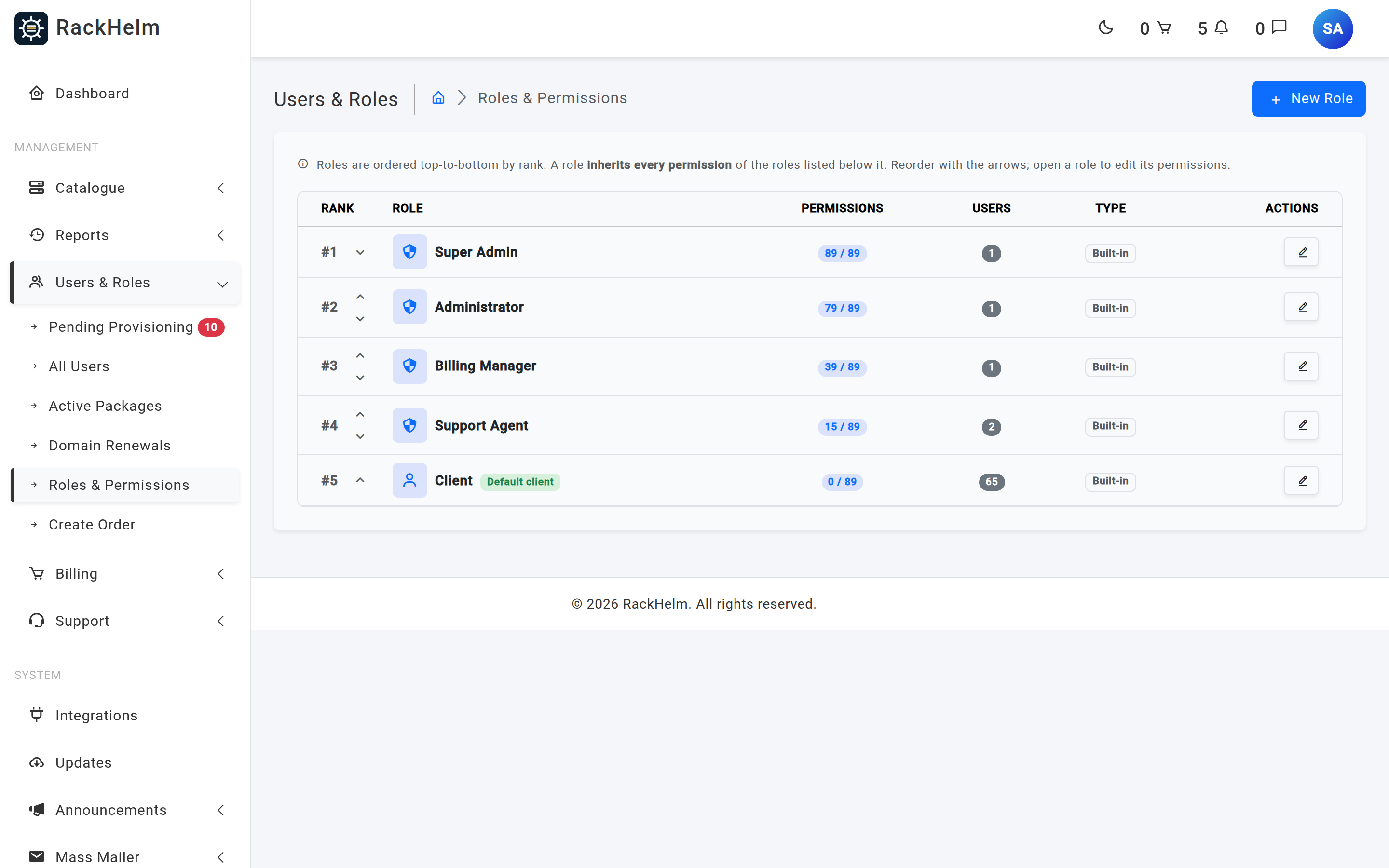Move Client up one rank
The image size is (1389, 868).
point(360,480)
